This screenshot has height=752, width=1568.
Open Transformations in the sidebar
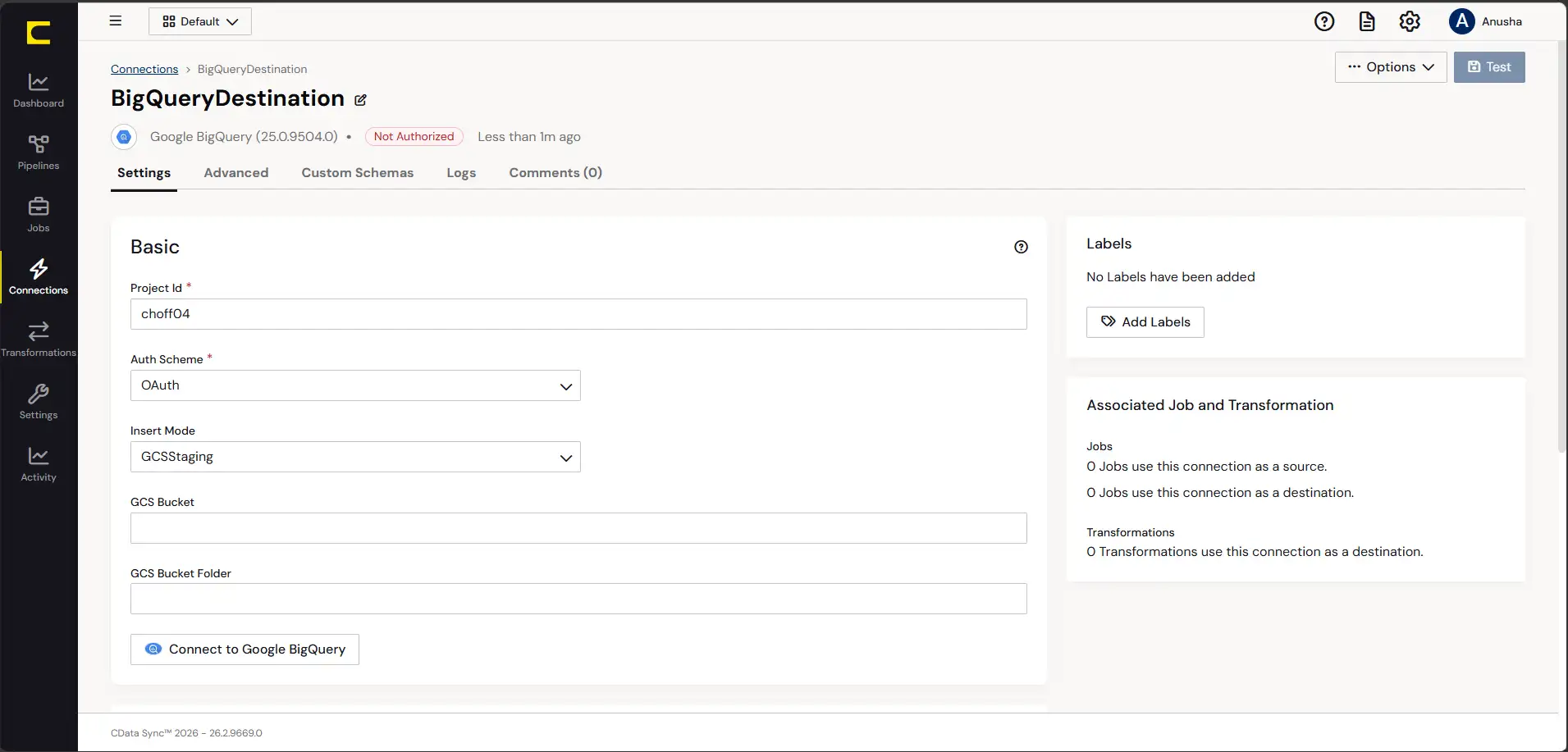39,340
